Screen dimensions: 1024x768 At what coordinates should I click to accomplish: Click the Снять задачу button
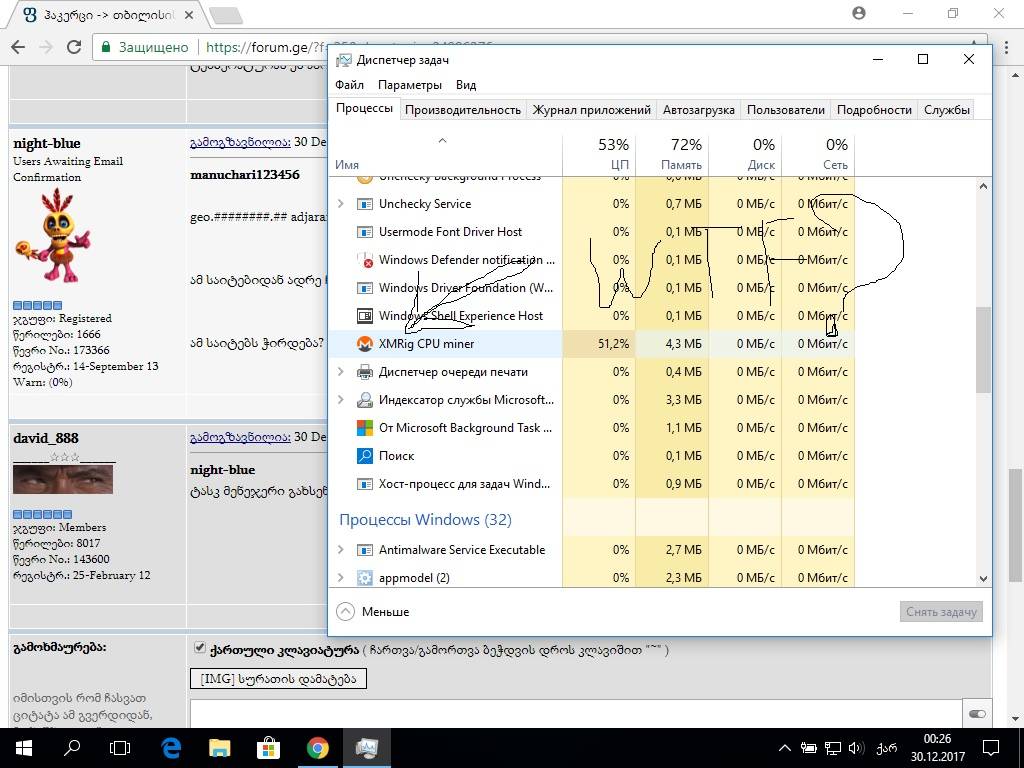pyautogui.click(x=941, y=612)
